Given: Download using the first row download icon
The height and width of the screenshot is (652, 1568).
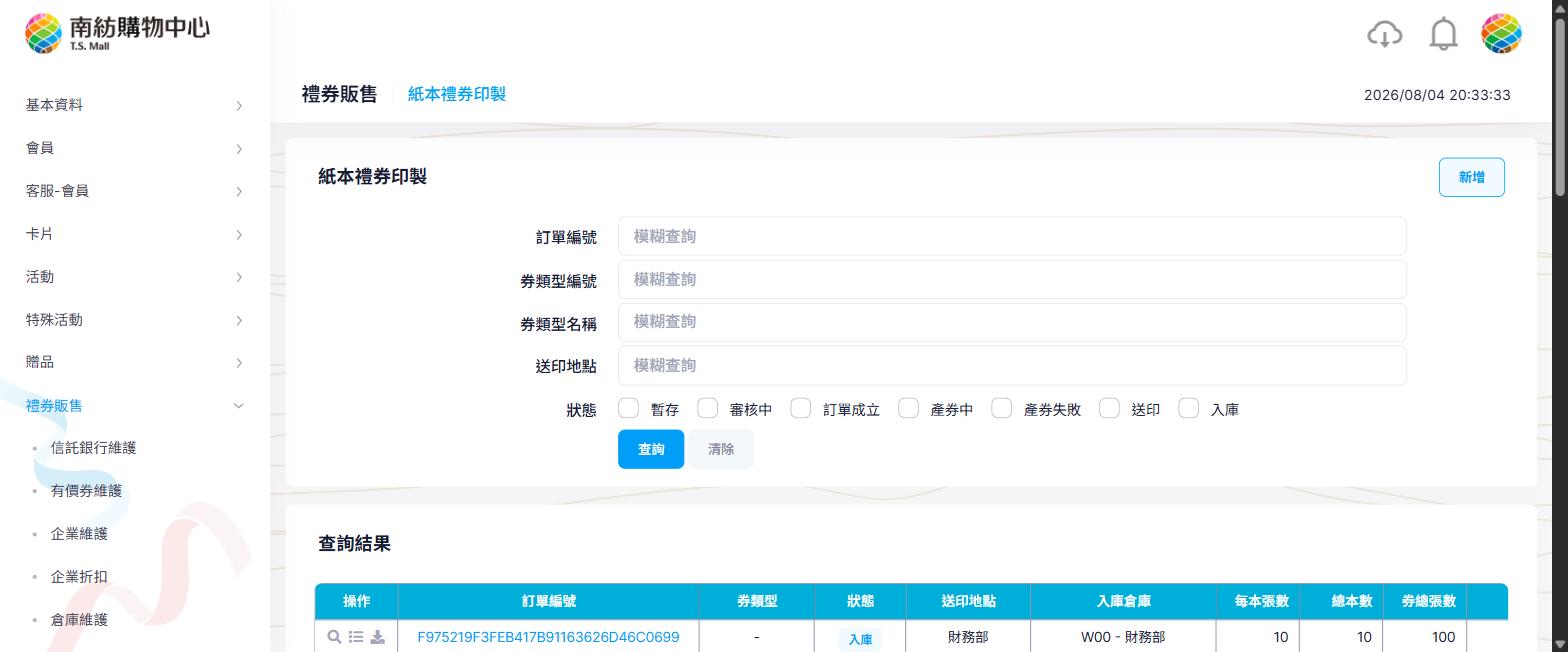Looking at the screenshot, I should 377,637.
